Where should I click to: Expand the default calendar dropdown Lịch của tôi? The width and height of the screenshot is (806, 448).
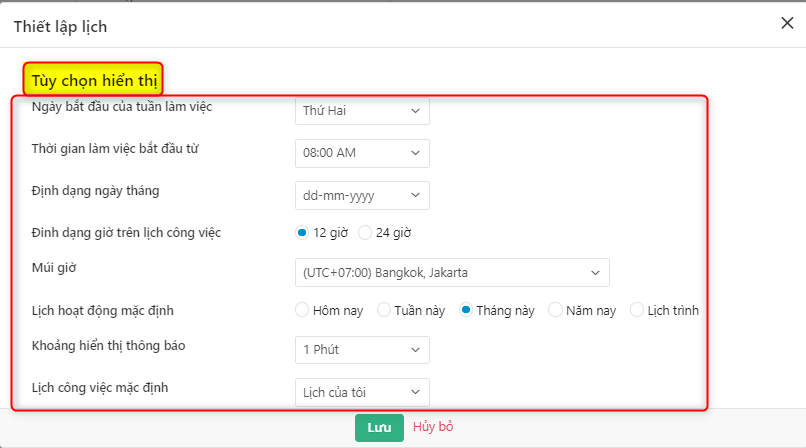pyautogui.click(x=362, y=392)
